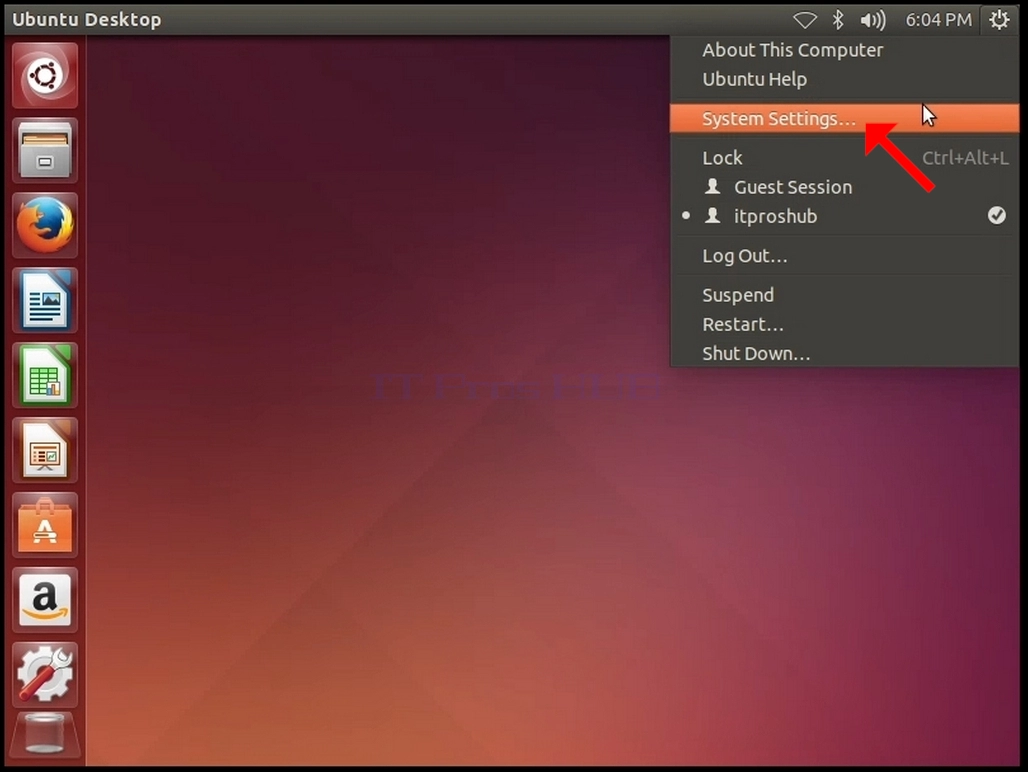Click the network Wi-Fi indicator icon
Screen dimensions: 1028x772
click(x=804, y=20)
